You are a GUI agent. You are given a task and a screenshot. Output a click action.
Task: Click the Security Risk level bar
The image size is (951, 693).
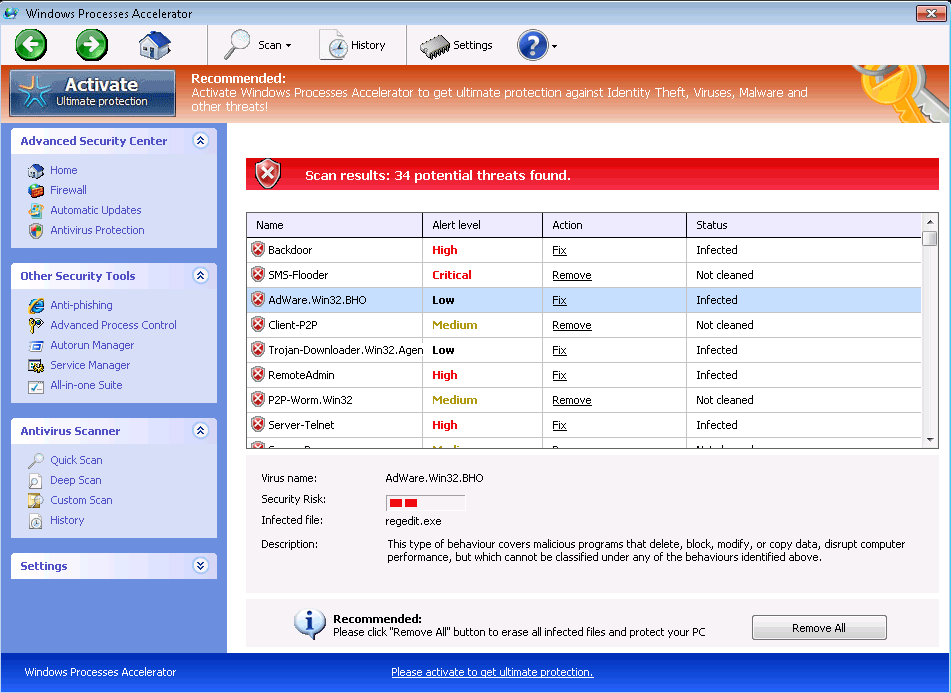[425, 502]
